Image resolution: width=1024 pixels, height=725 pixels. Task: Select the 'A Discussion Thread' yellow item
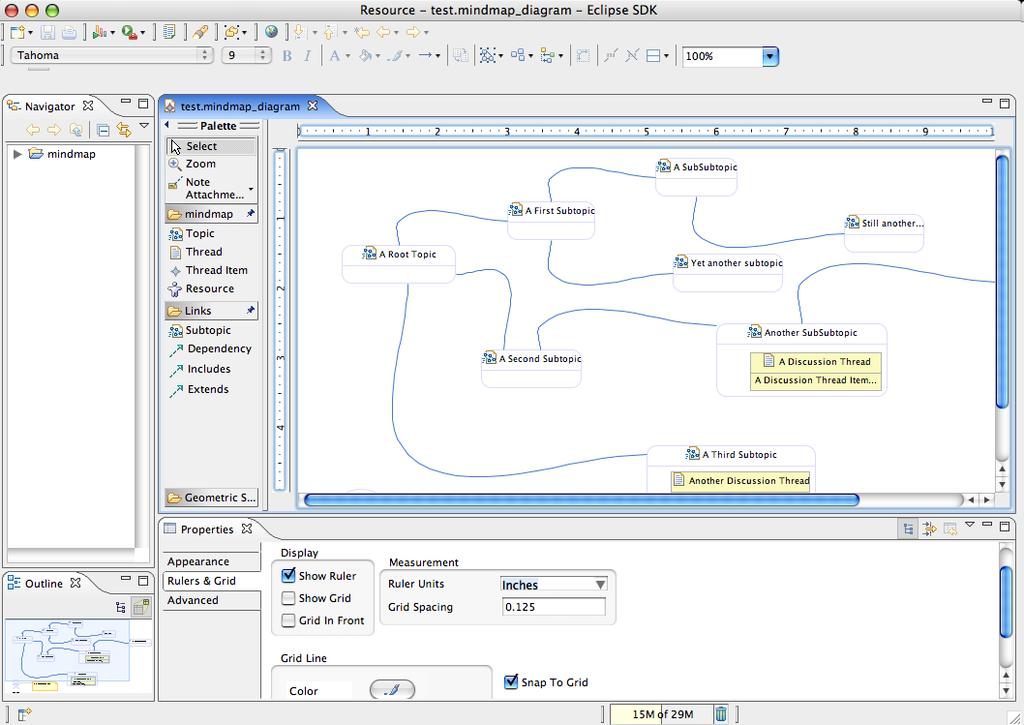(816, 362)
